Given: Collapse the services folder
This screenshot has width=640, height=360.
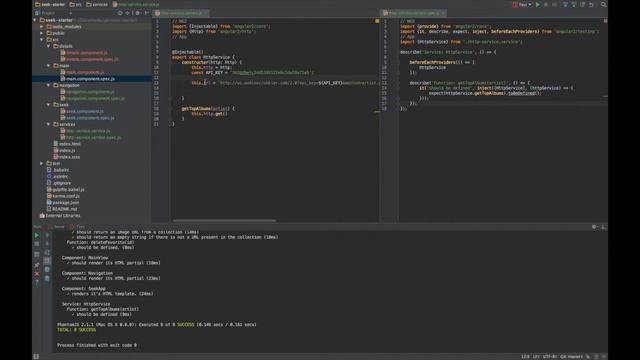Looking at the screenshot, I should click(x=49, y=124).
